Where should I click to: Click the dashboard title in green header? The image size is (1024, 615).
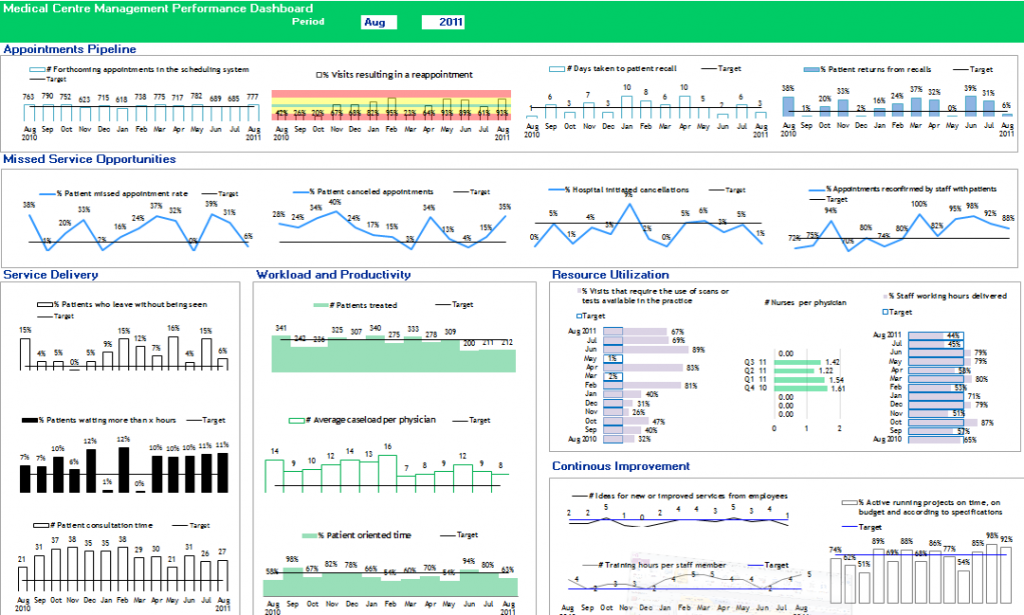coord(159,7)
